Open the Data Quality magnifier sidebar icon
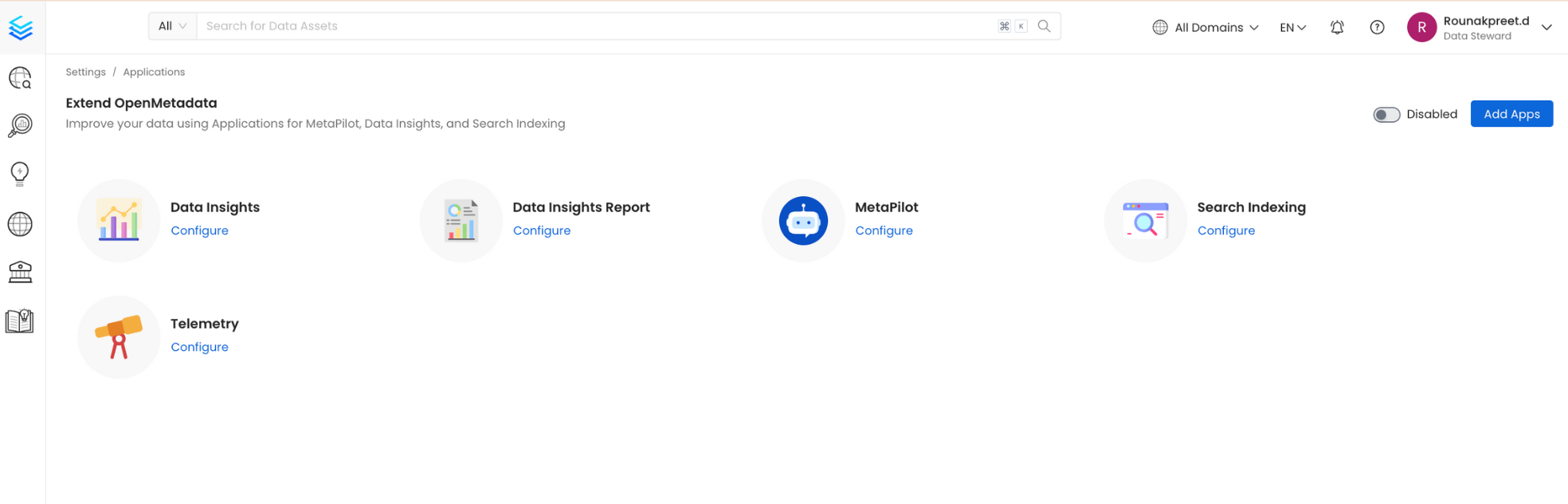 (x=20, y=125)
